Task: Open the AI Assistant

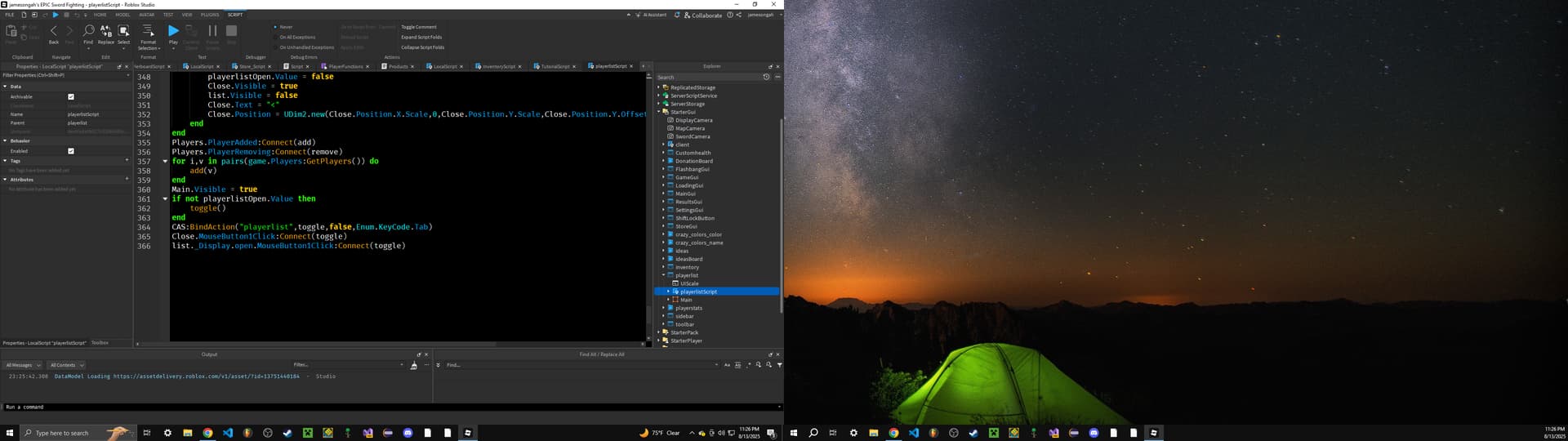Action: (x=651, y=15)
